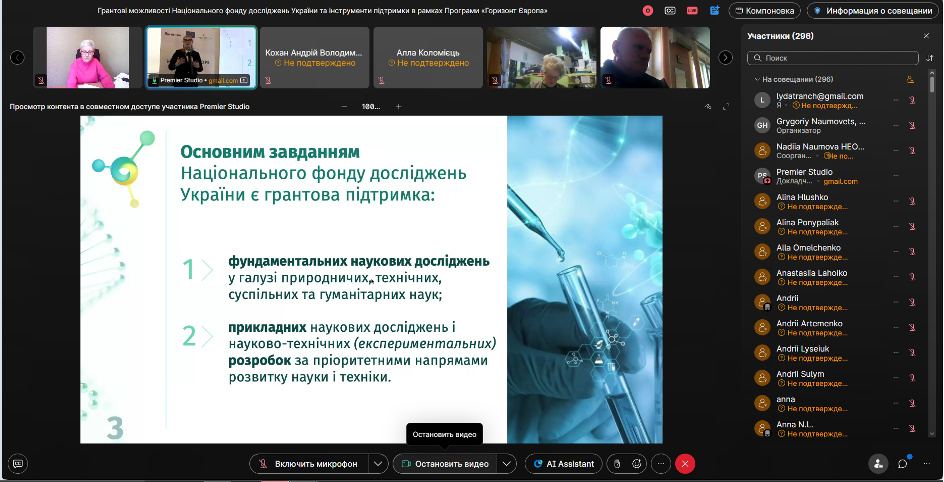Toggle the participants panel icon
The image size is (944, 482).
pos(877,463)
